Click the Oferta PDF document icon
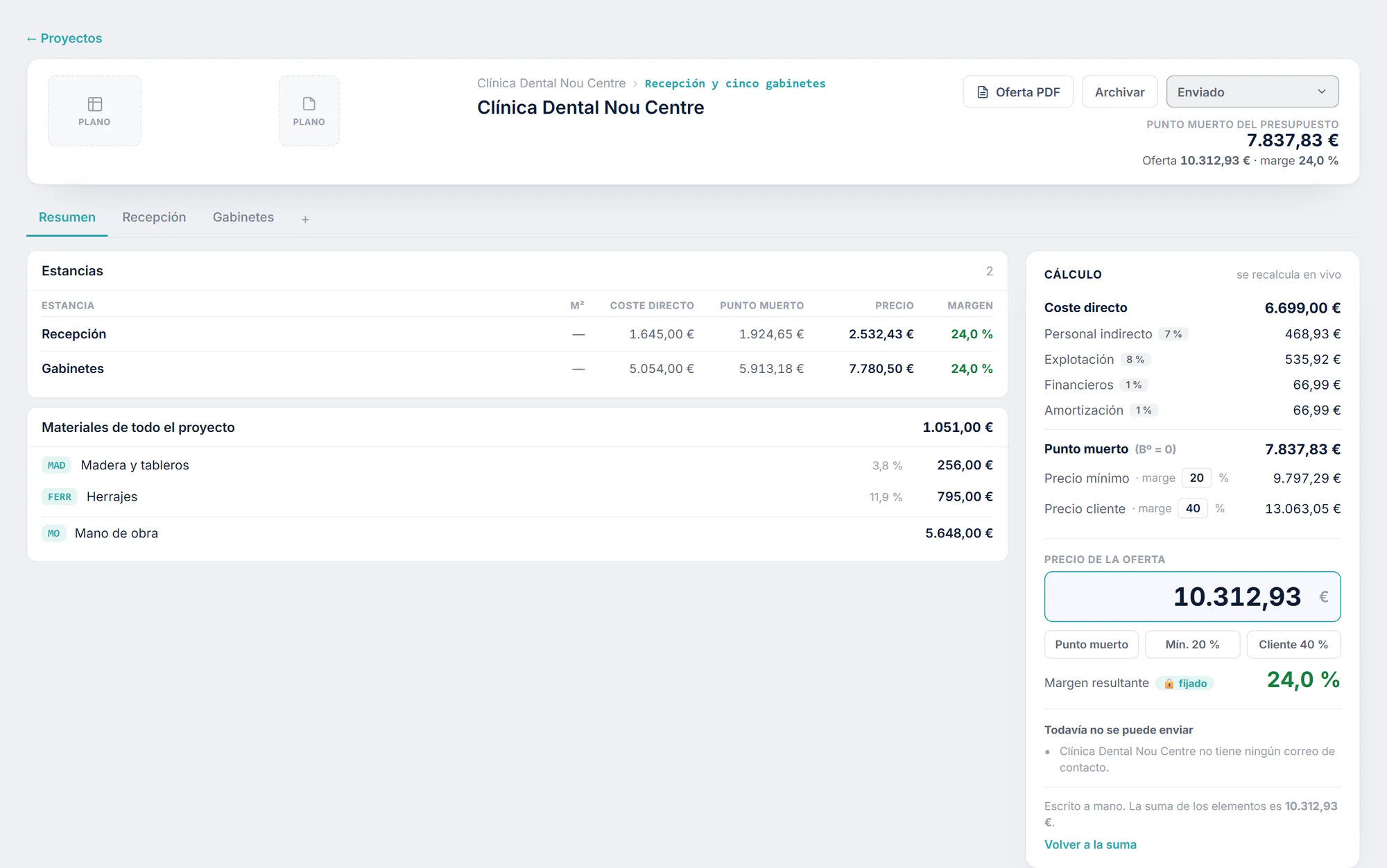Screen dimensions: 1387x868 point(983,92)
